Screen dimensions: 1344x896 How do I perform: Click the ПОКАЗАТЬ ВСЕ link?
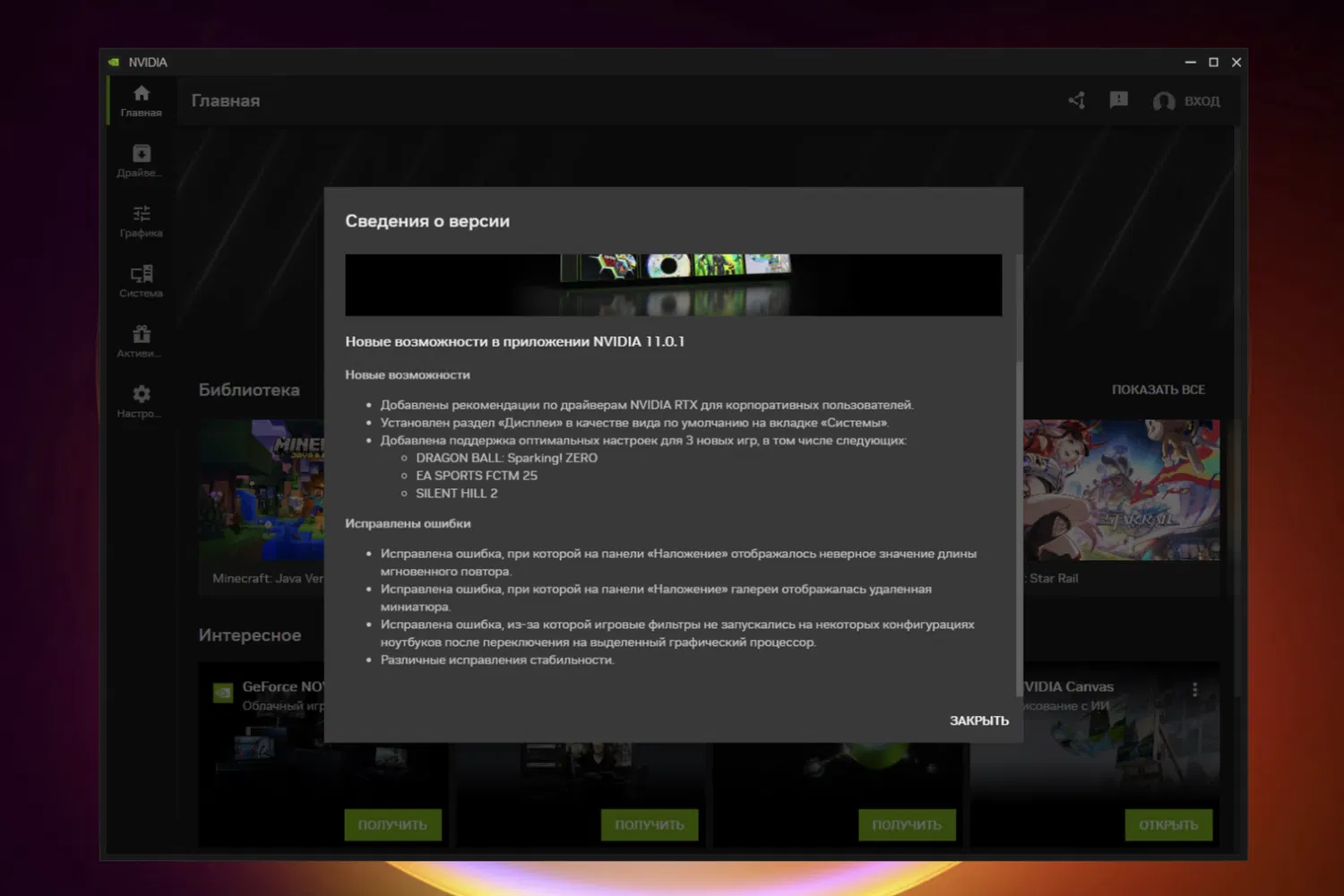point(1159,390)
